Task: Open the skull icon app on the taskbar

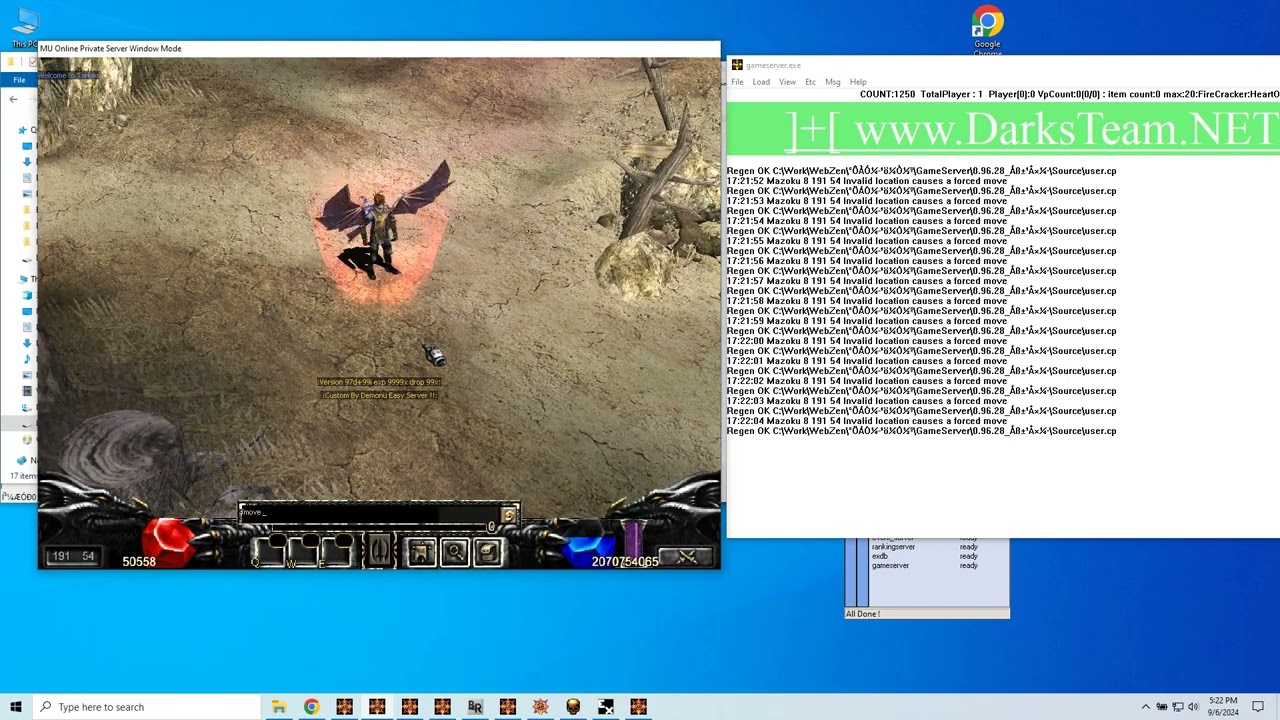Action: 573,707
